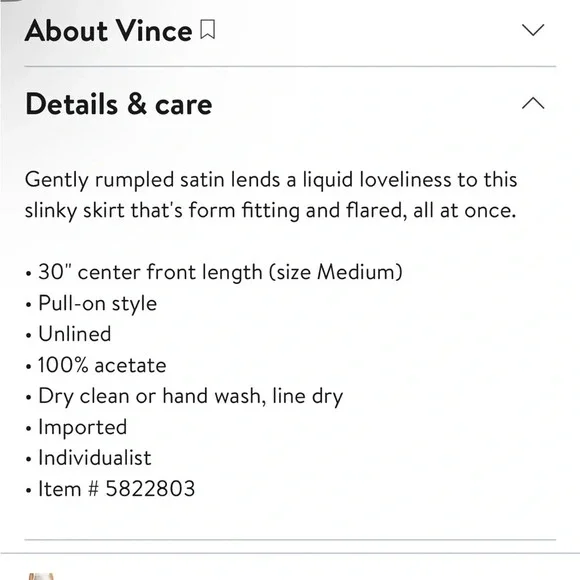580x580 pixels.
Task: Click the divider line under About Vince
Action: coord(290,67)
